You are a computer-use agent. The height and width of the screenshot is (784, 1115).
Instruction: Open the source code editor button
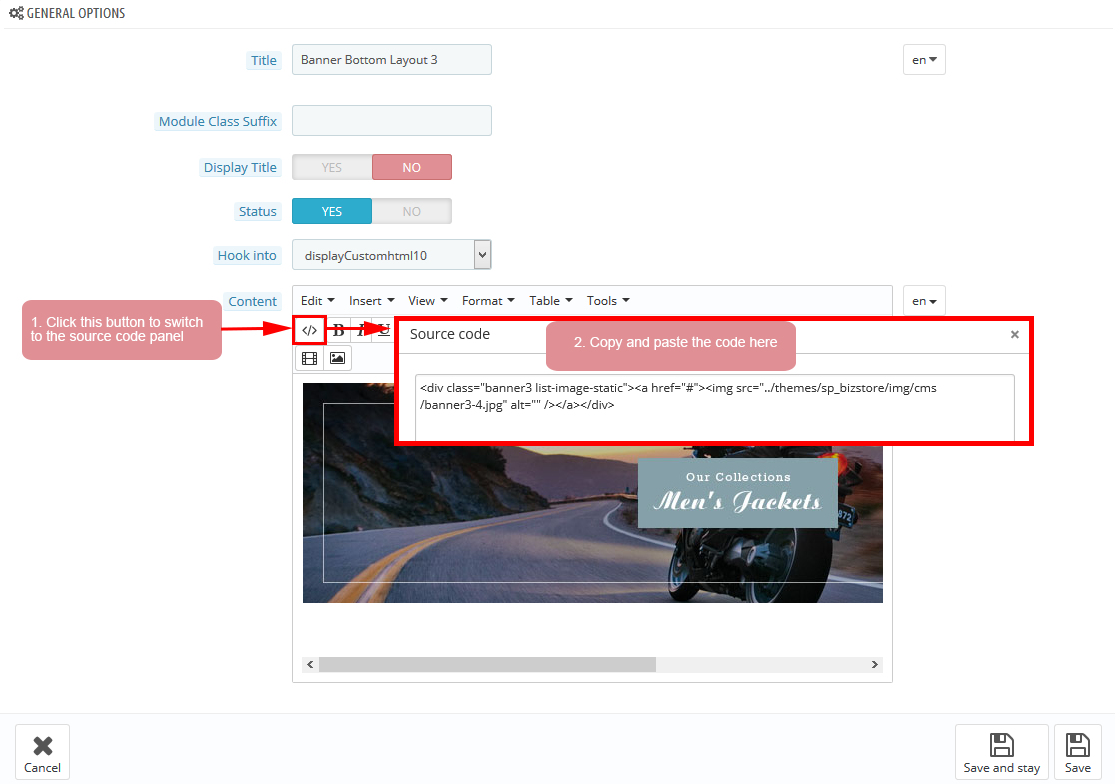(309, 331)
